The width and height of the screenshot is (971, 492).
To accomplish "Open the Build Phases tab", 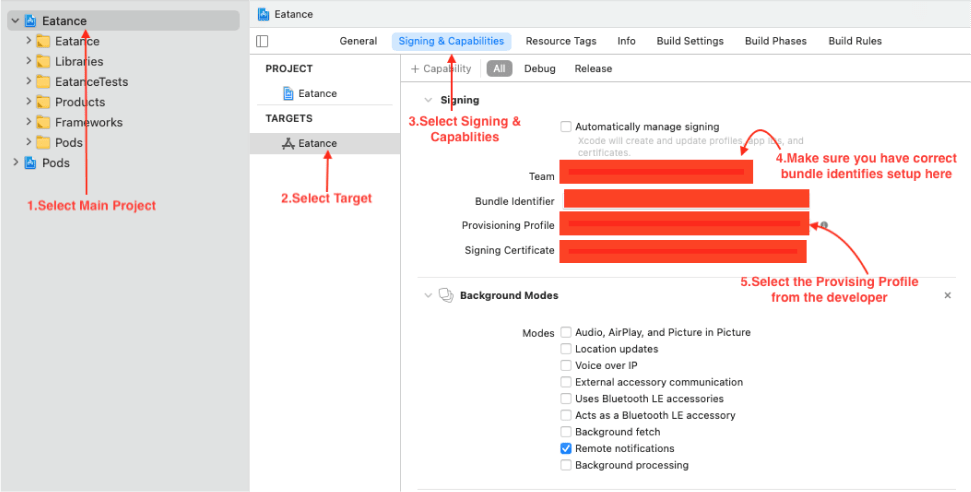I will 775,41.
